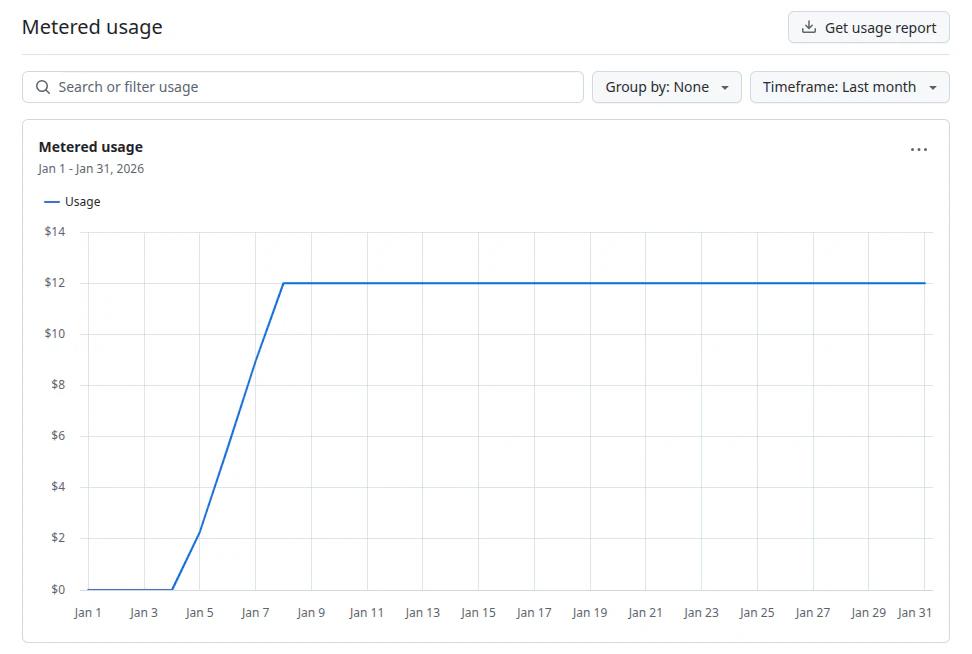Click the usage line peak where it reaches $12
Viewport: 972px width, 654px height.
click(284, 283)
